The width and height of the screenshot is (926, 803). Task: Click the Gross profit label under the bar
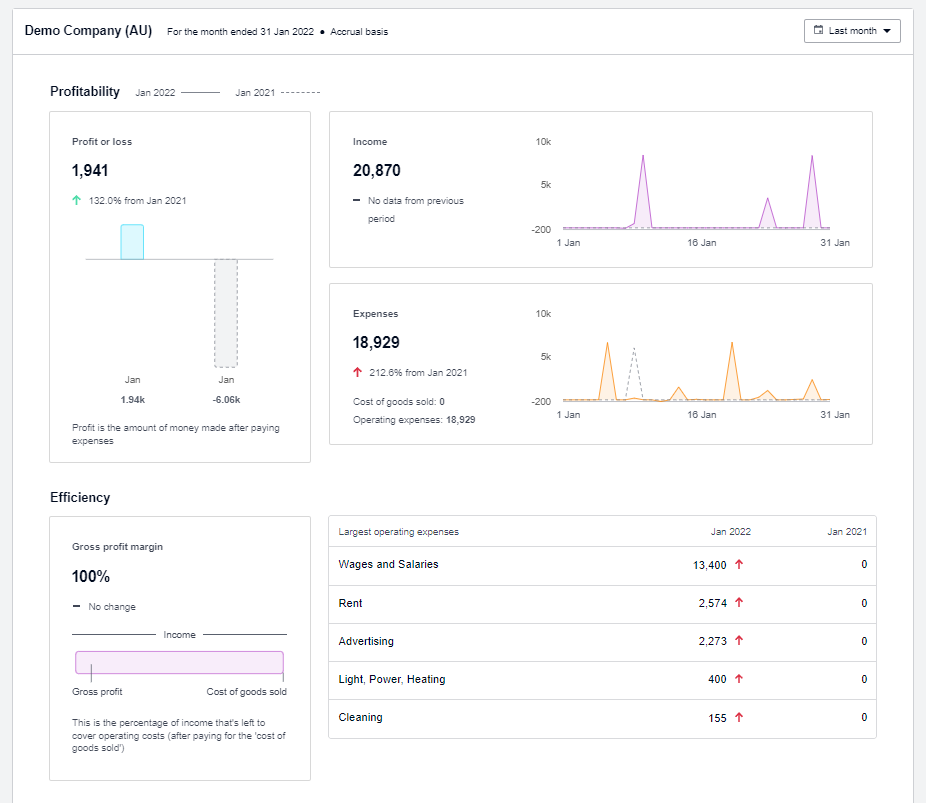pos(97,691)
